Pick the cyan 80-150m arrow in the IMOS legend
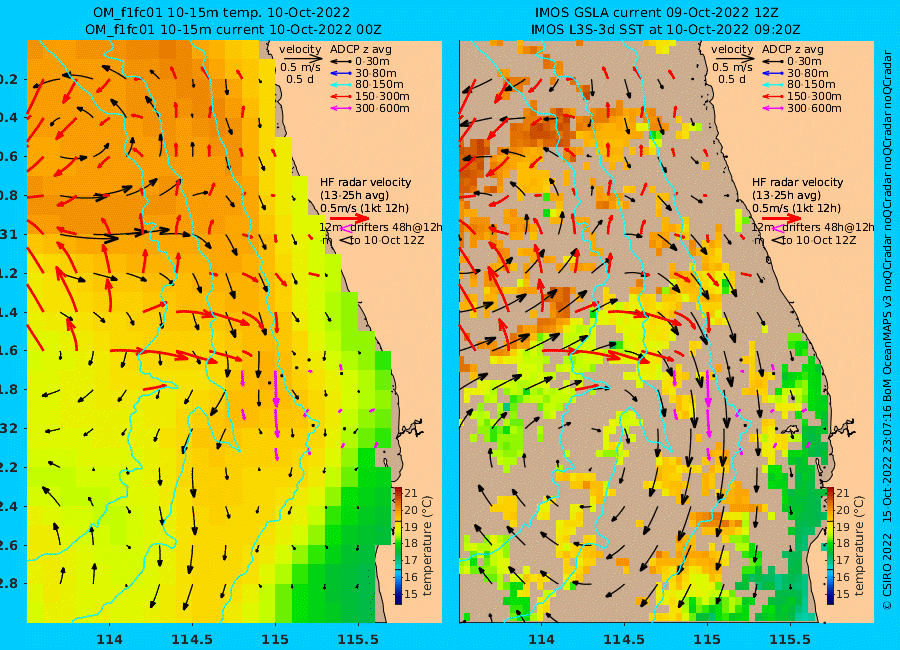 (x=773, y=84)
